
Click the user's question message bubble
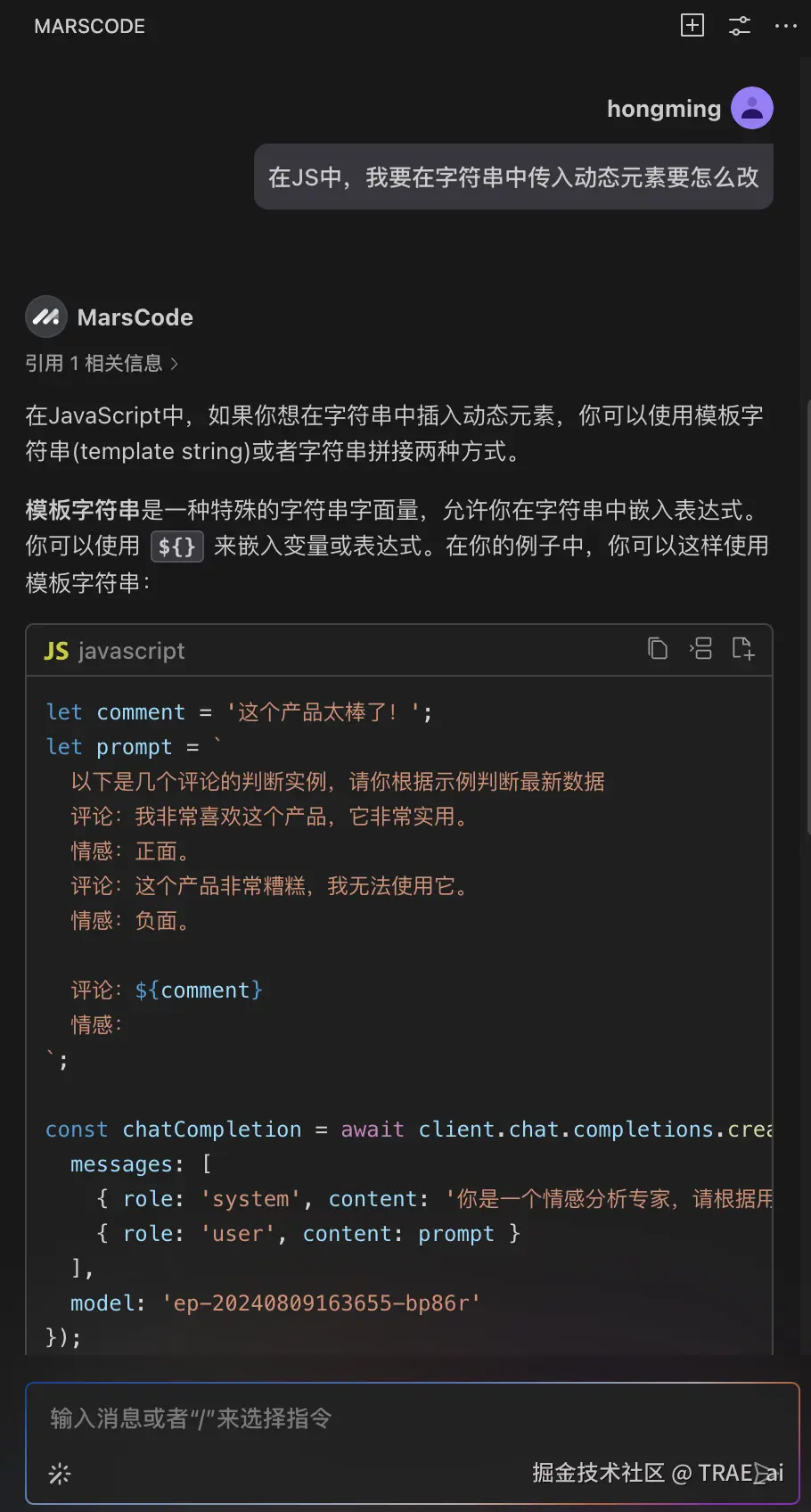tap(513, 177)
